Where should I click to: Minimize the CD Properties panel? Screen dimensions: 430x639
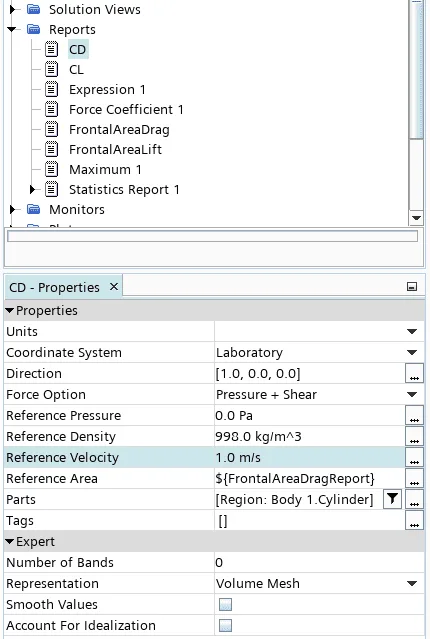point(412,287)
